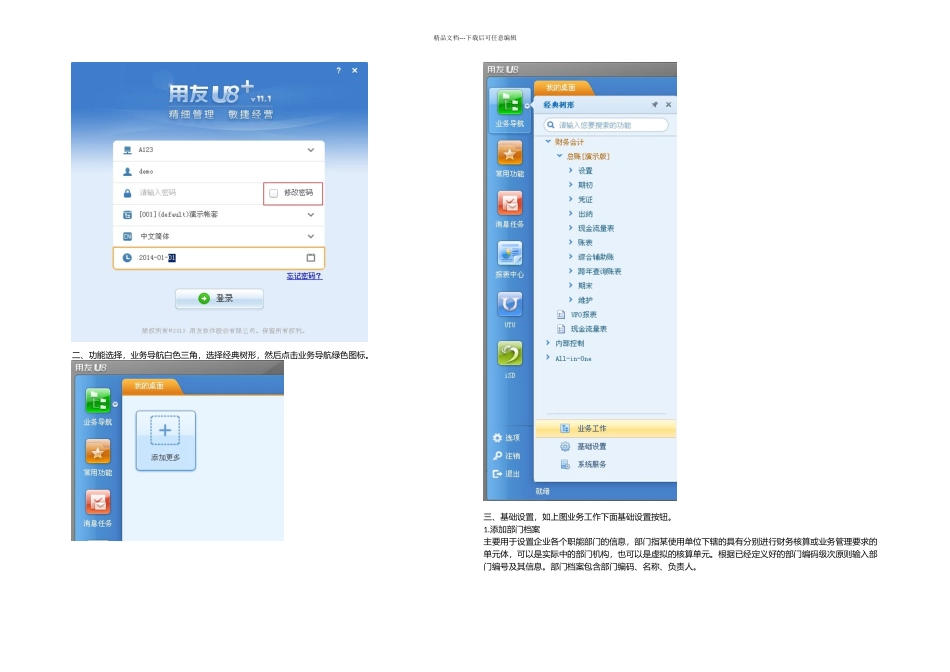Open the 报表中心 sidebar icon
Viewport: 950px width, 672px height.
(x=510, y=253)
